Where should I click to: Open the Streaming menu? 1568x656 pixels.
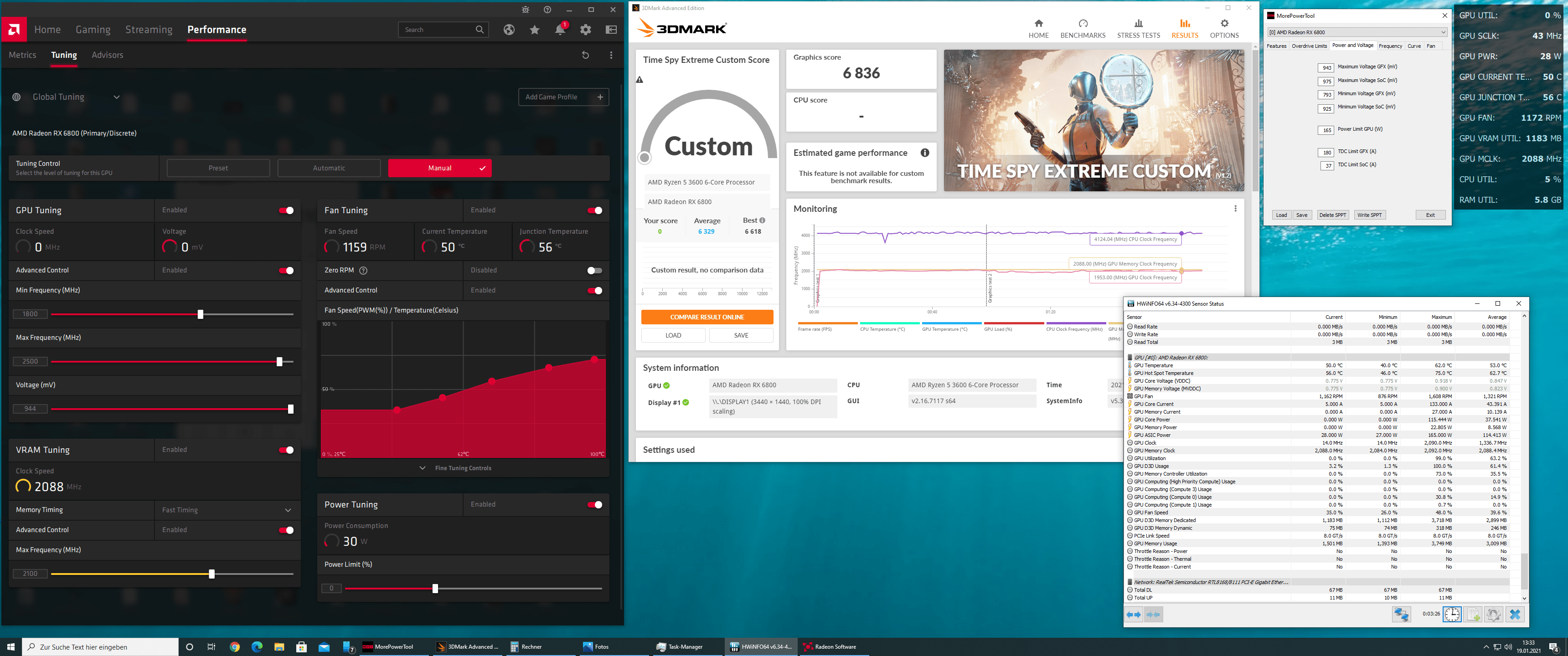tap(149, 29)
